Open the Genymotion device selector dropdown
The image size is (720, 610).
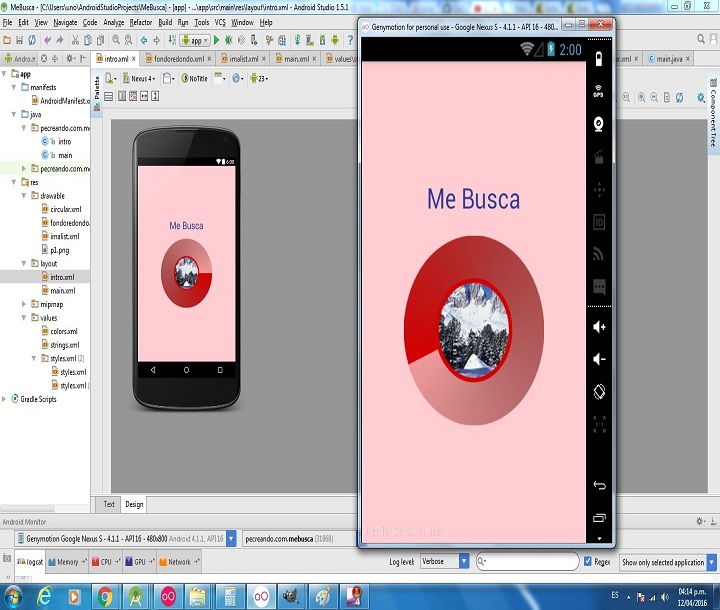[x=126, y=538]
